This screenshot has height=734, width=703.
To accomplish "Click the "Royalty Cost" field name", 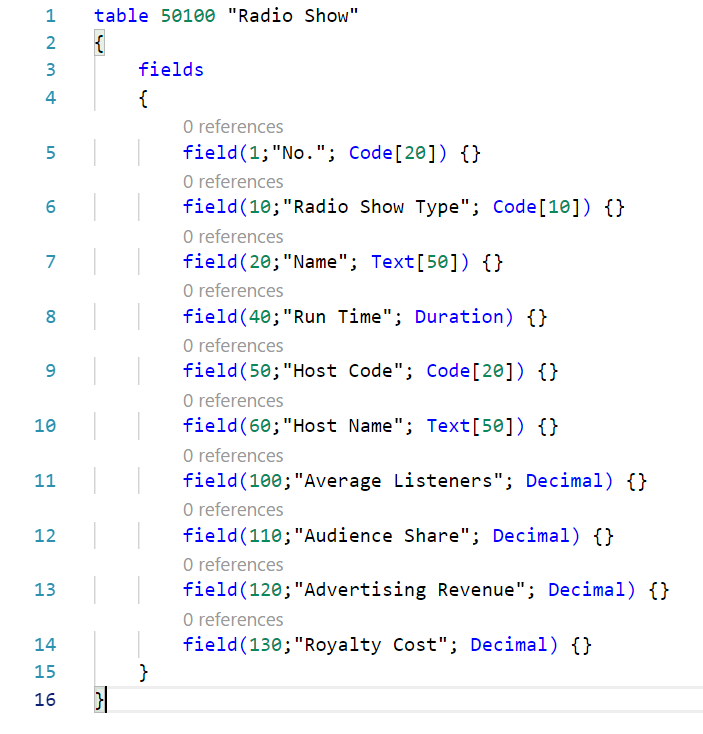I will click(x=371, y=645).
